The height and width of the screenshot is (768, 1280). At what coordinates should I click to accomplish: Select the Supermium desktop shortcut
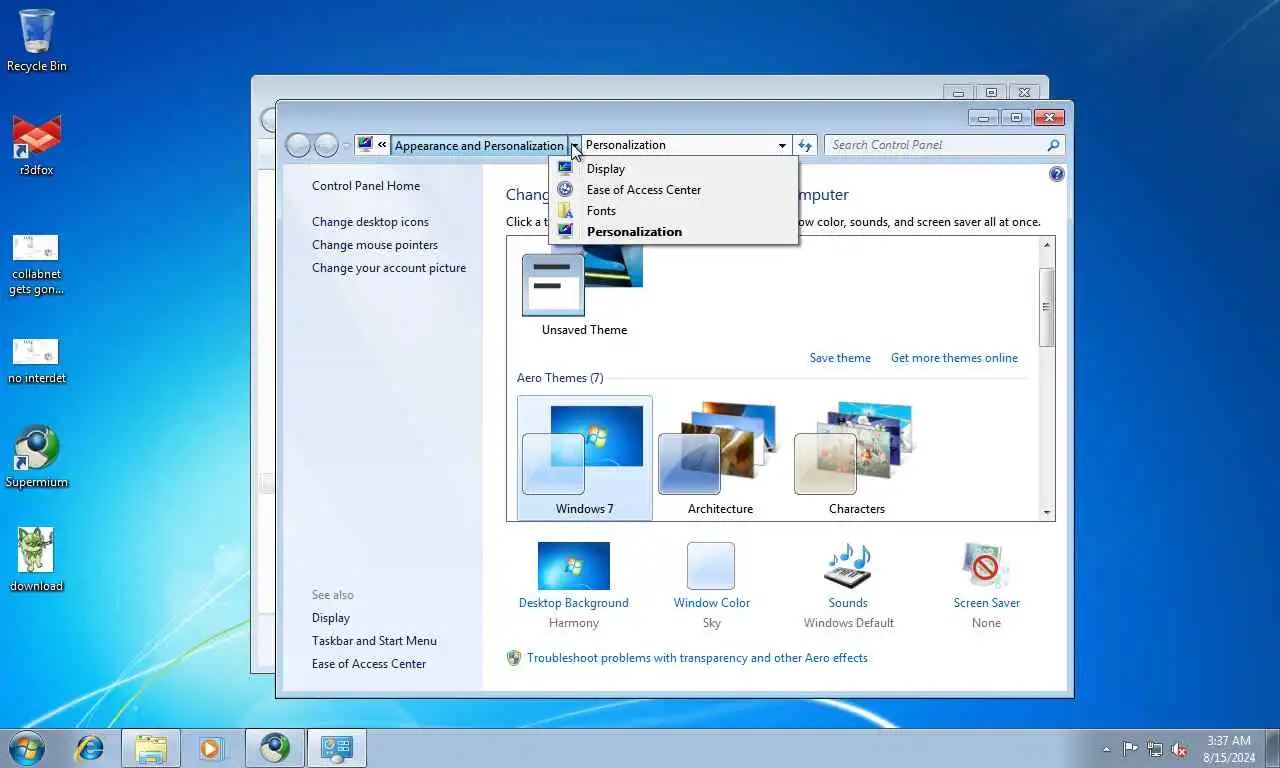point(37,457)
